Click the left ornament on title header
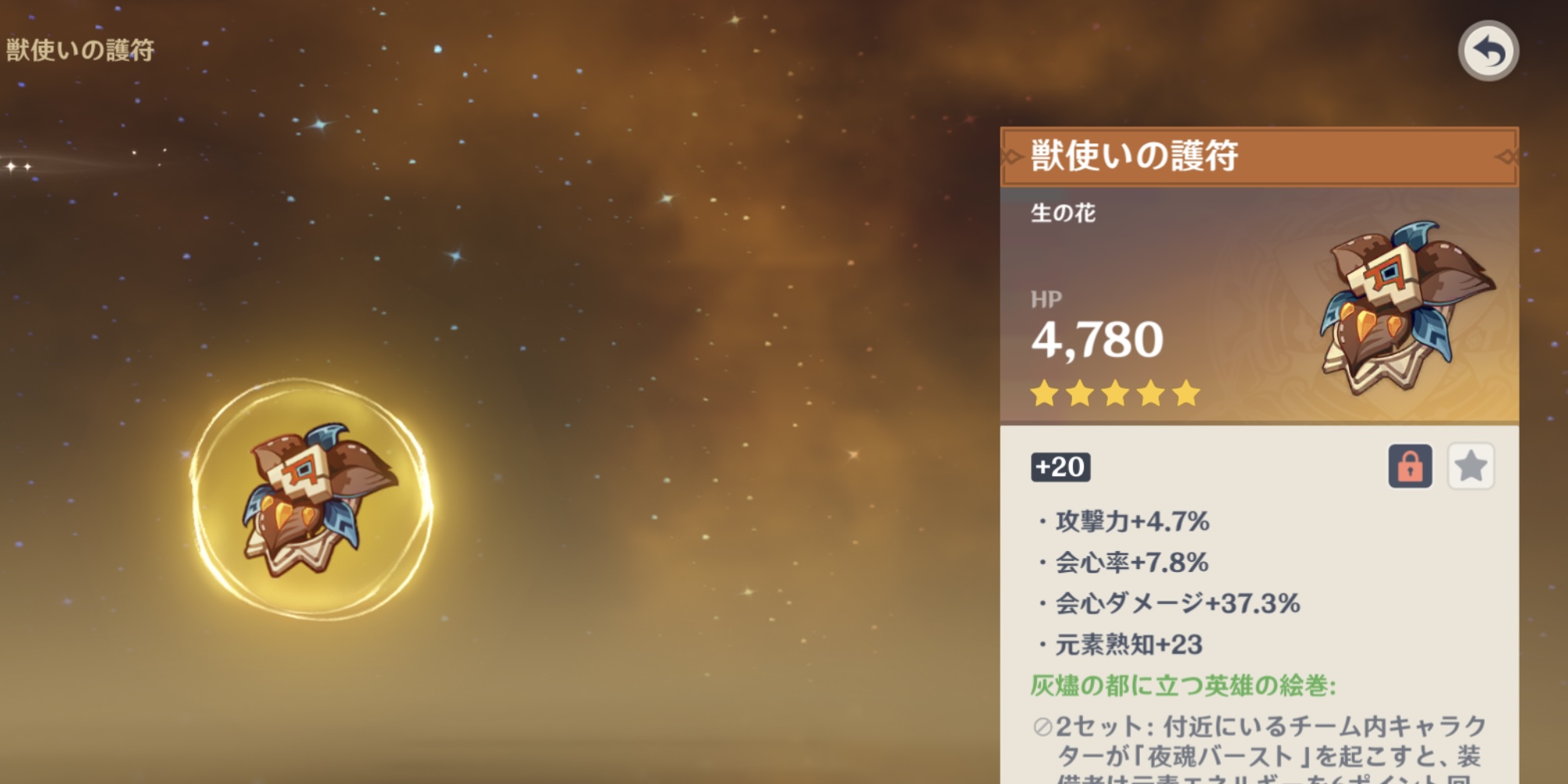Image resolution: width=1568 pixels, height=784 pixels. pos(1012,157)
